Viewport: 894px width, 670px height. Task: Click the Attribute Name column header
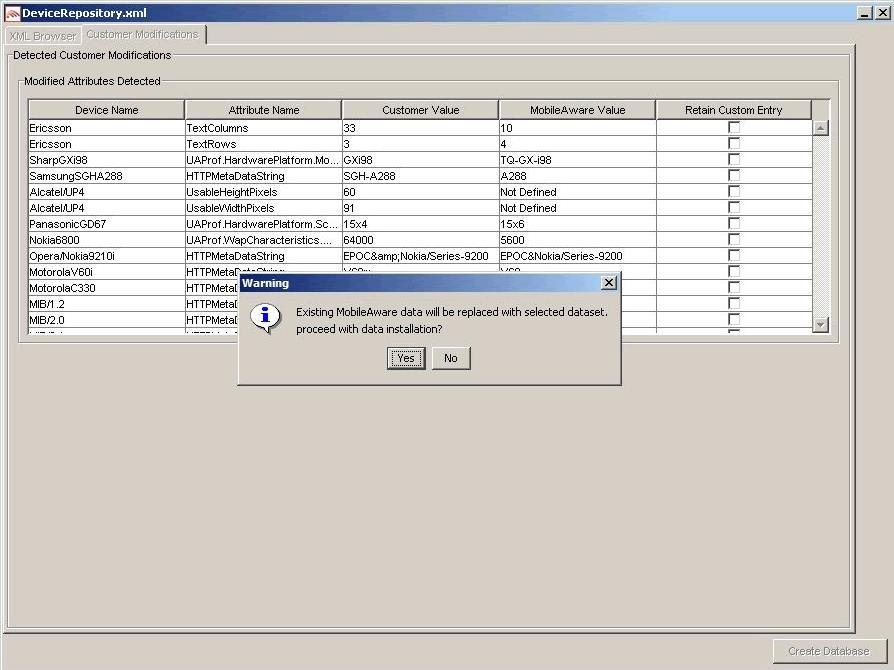click(263, 110)
